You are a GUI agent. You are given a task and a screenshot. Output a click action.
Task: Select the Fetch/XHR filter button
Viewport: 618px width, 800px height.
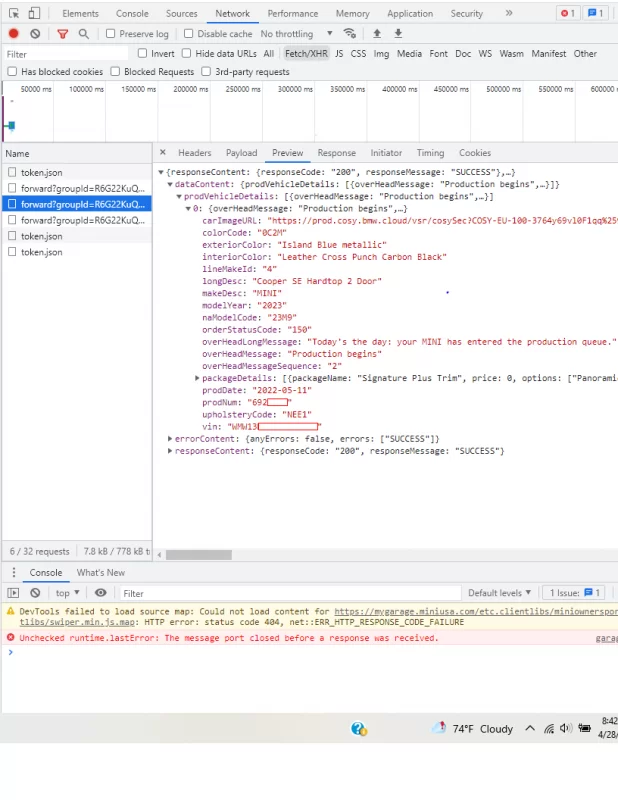(x=306, y=54)
